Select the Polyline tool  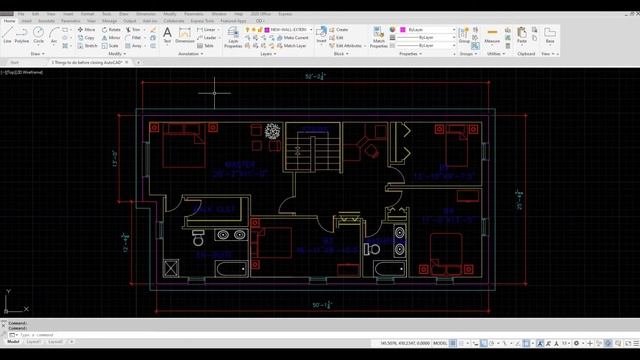pyautogui.click(x=22, y=35)
